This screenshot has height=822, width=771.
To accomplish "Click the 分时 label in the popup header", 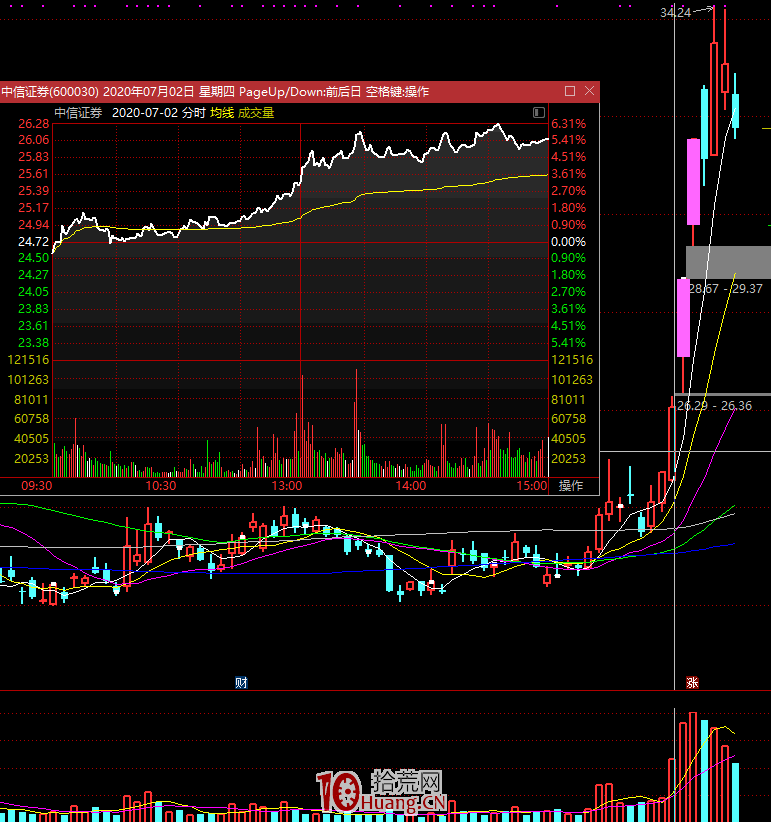I will [x=195, y=113].
